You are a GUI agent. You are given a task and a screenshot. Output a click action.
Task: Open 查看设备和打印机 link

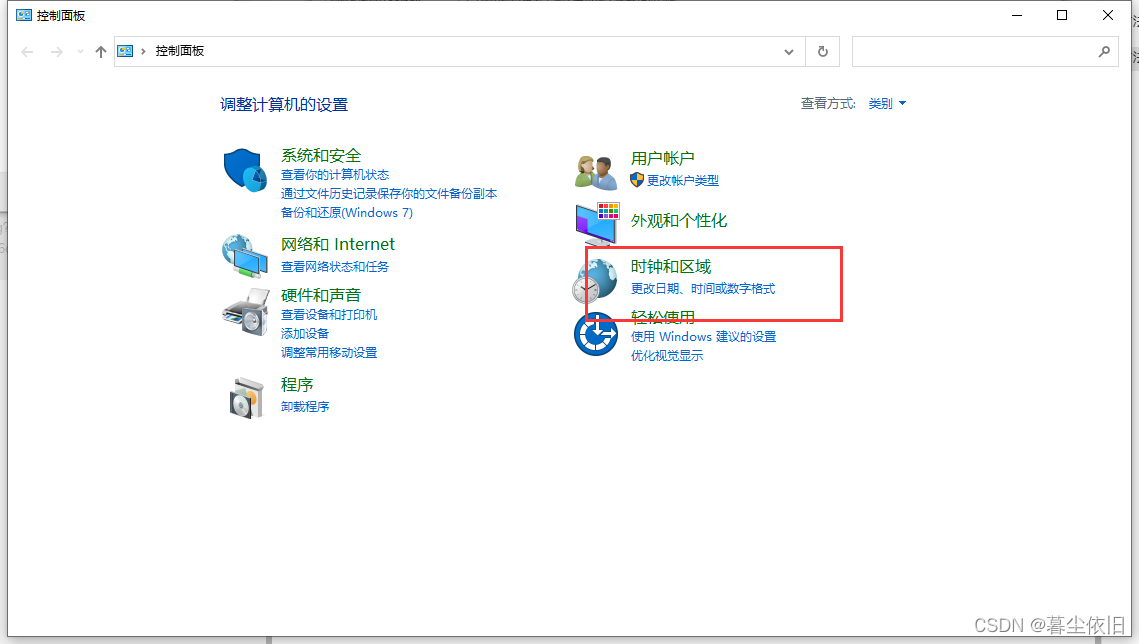(x=329, y=314)
